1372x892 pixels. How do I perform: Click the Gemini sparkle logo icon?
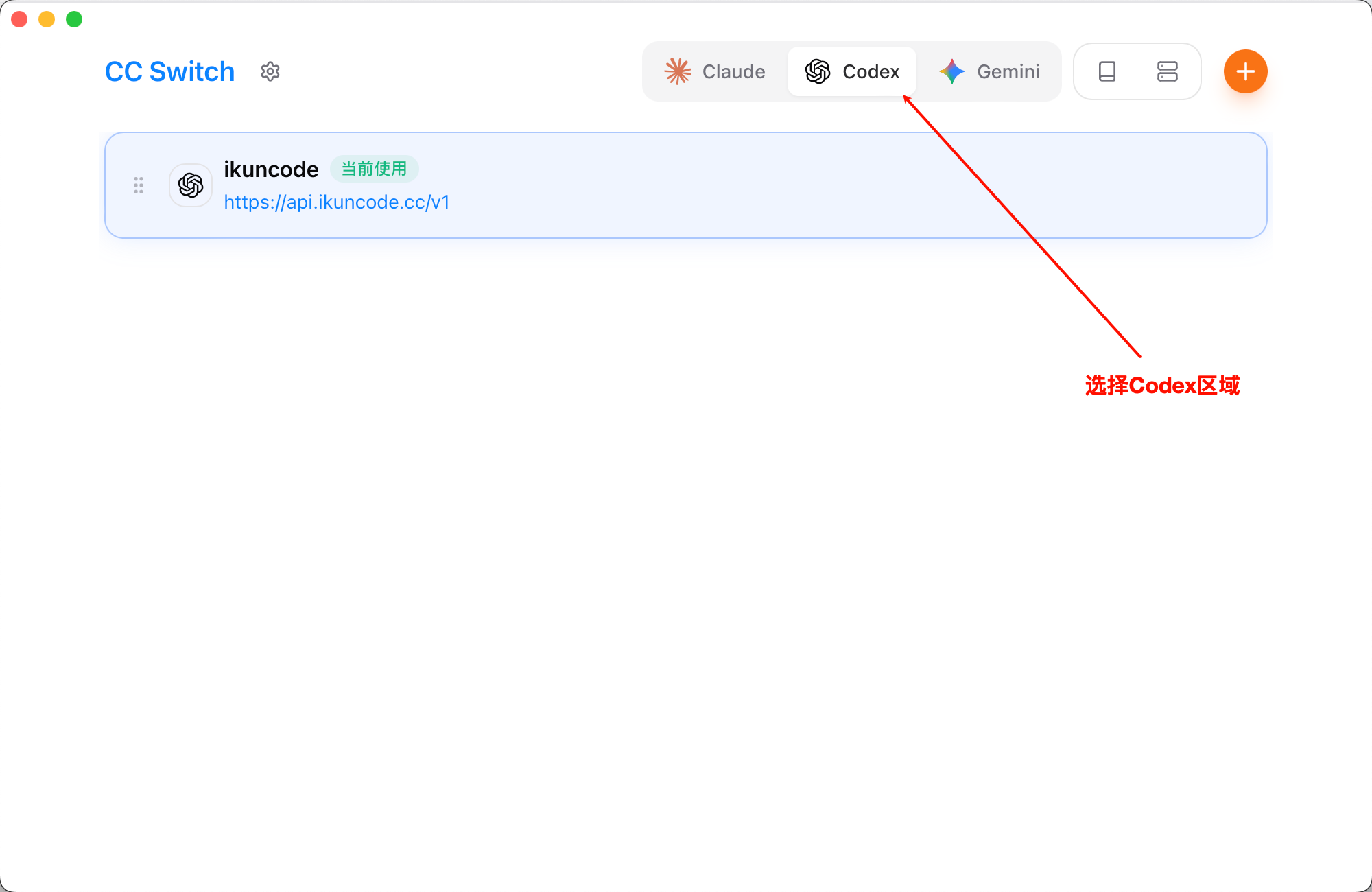click(x=952, y=71)
